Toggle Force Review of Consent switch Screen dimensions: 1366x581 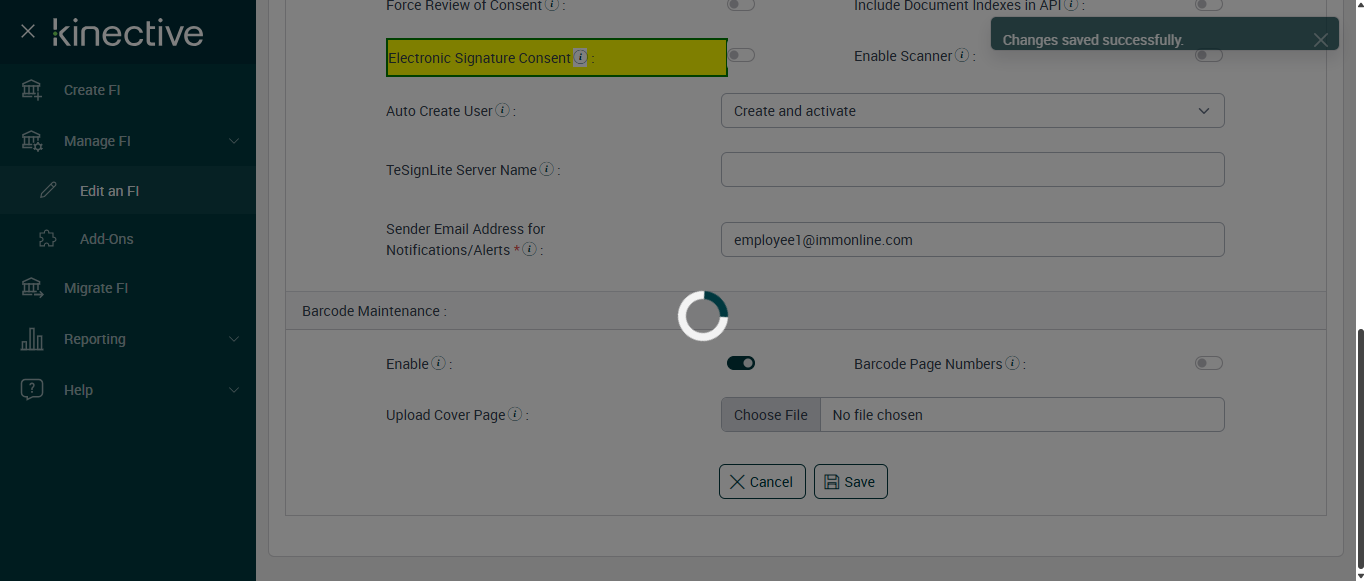click(741, 5)
